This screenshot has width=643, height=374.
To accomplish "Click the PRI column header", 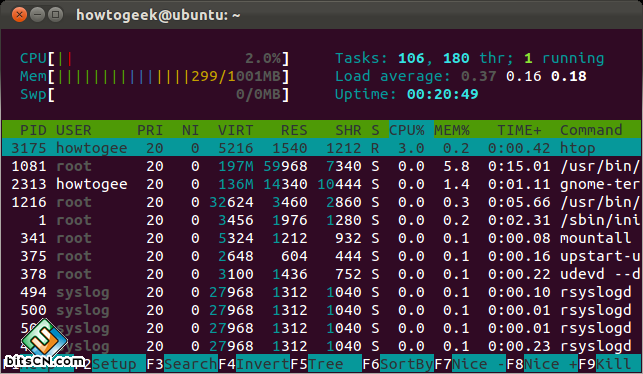I will [x=150, y=130].
